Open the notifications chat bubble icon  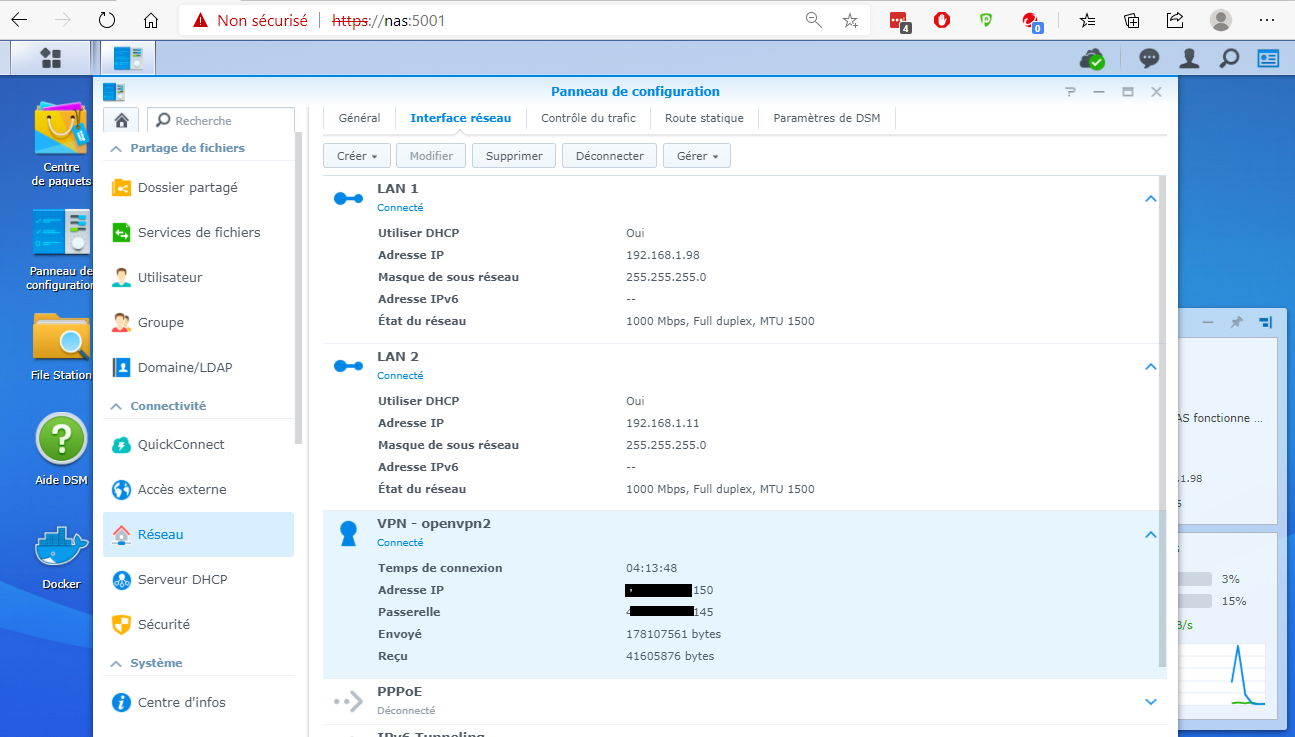(x=1150, y=58)
